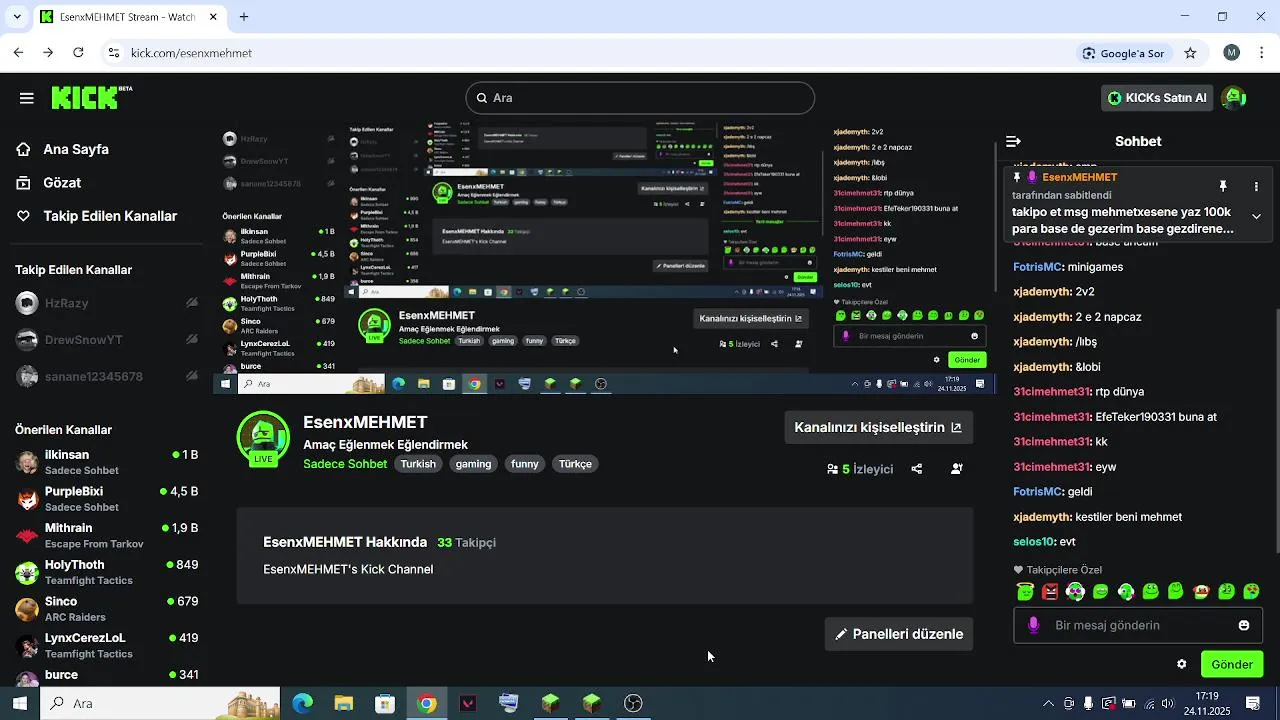Click selos10 username in chat
This screenshot has width=1280, height=720.
click(1035, 542)
